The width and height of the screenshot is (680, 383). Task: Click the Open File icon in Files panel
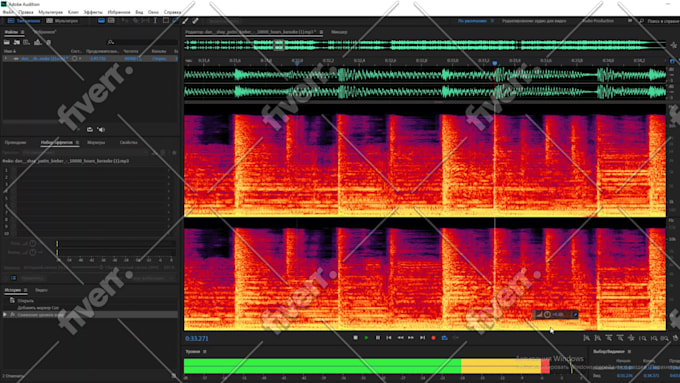[x=7, y=42]
